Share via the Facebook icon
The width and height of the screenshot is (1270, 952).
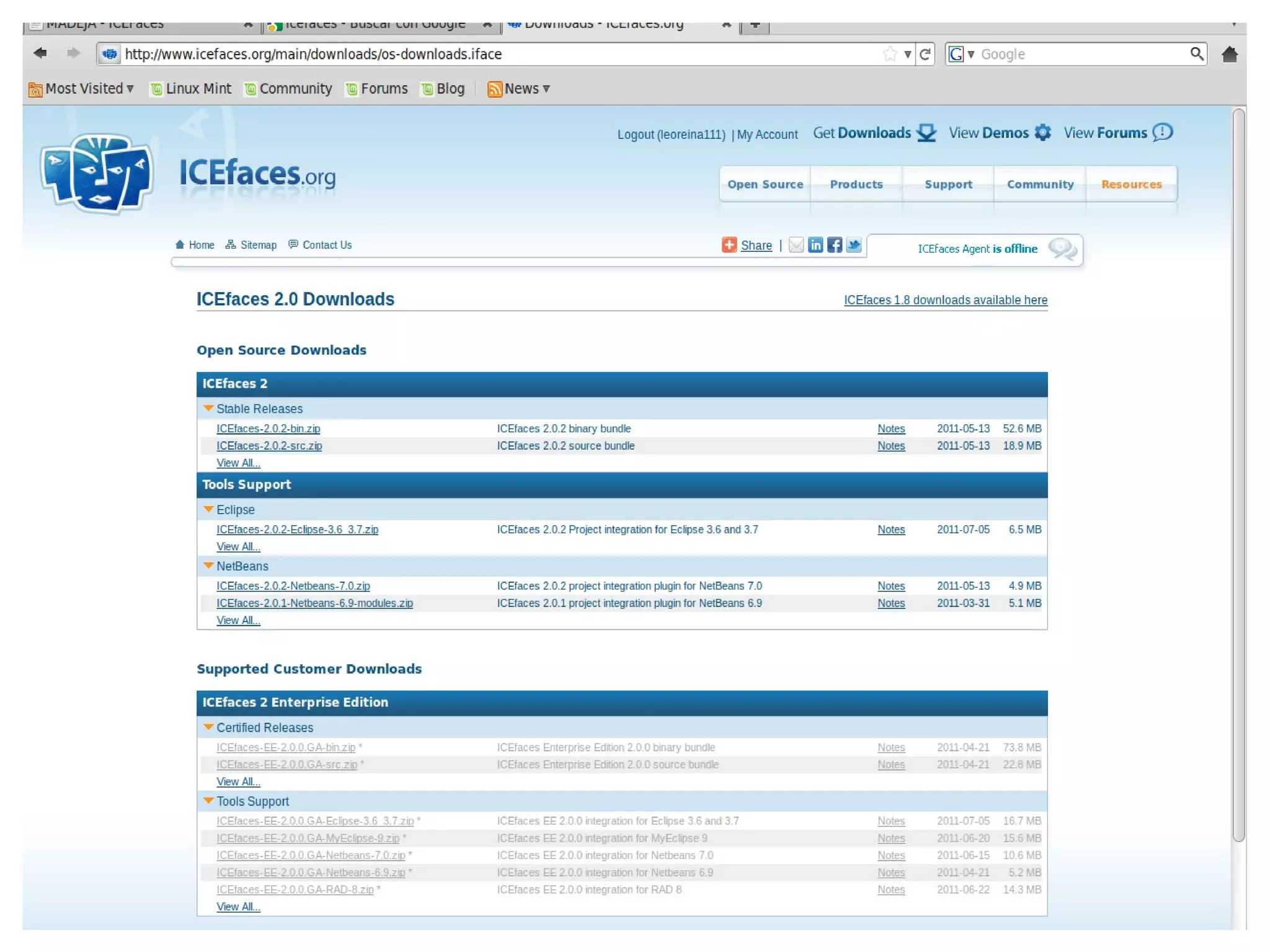[x=835, y=245]
